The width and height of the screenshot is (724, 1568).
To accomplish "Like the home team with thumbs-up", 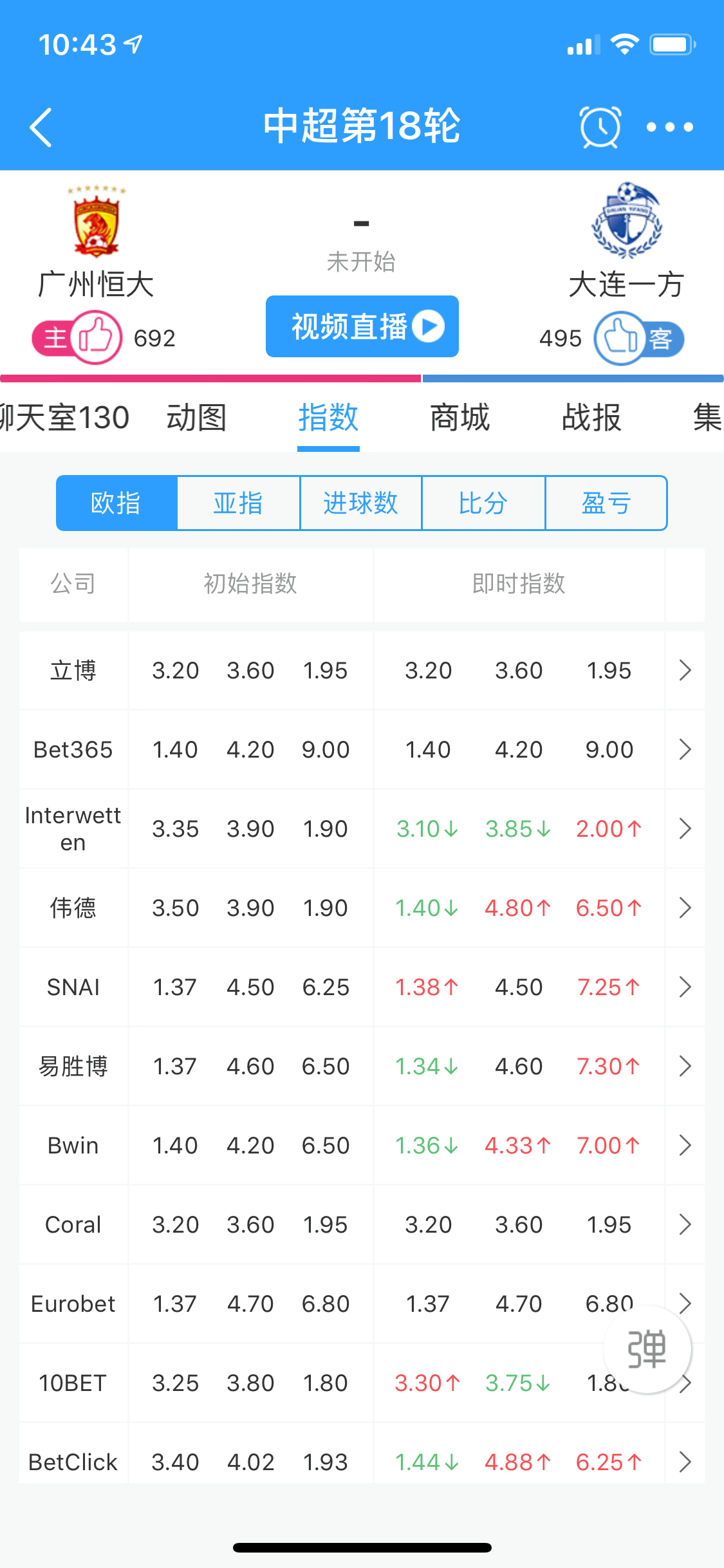I will (96, 337).
